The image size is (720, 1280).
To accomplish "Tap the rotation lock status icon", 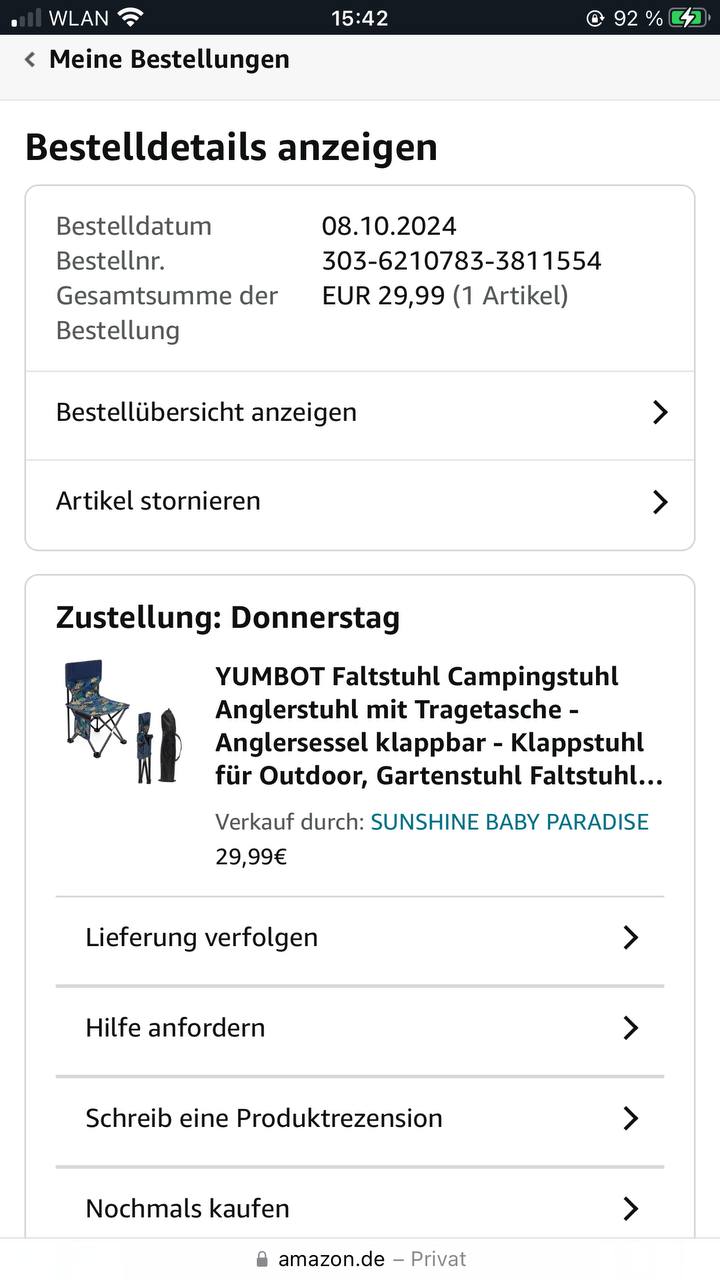I will [596, 18].
